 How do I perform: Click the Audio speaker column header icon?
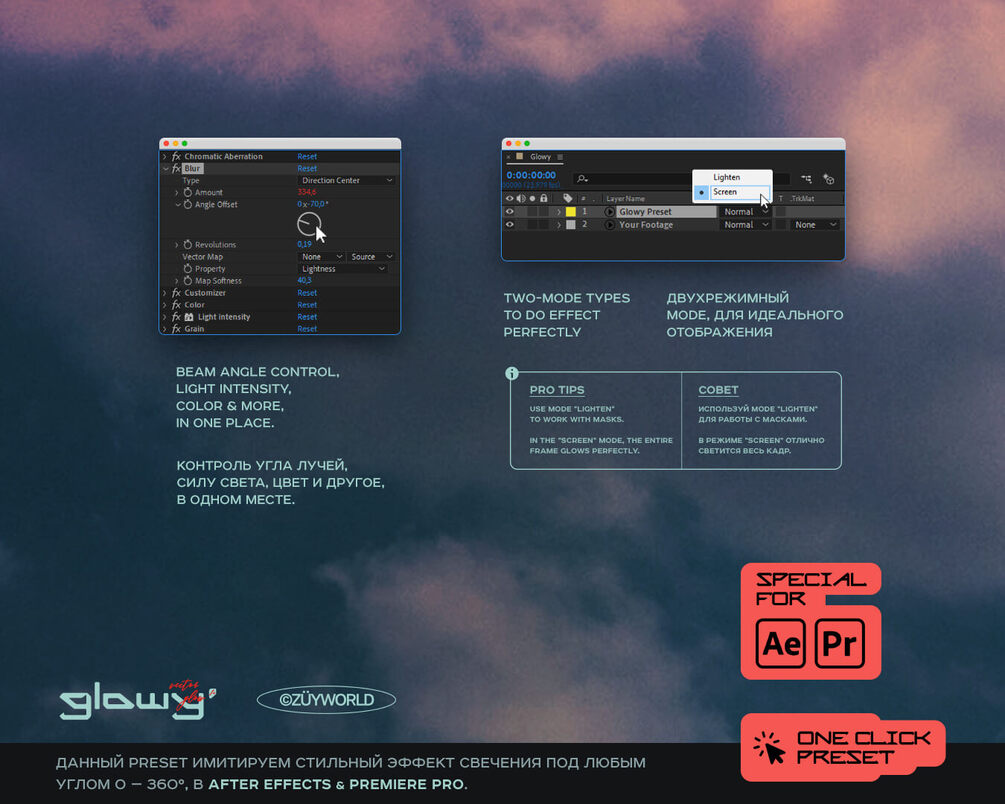pos(521,198)
